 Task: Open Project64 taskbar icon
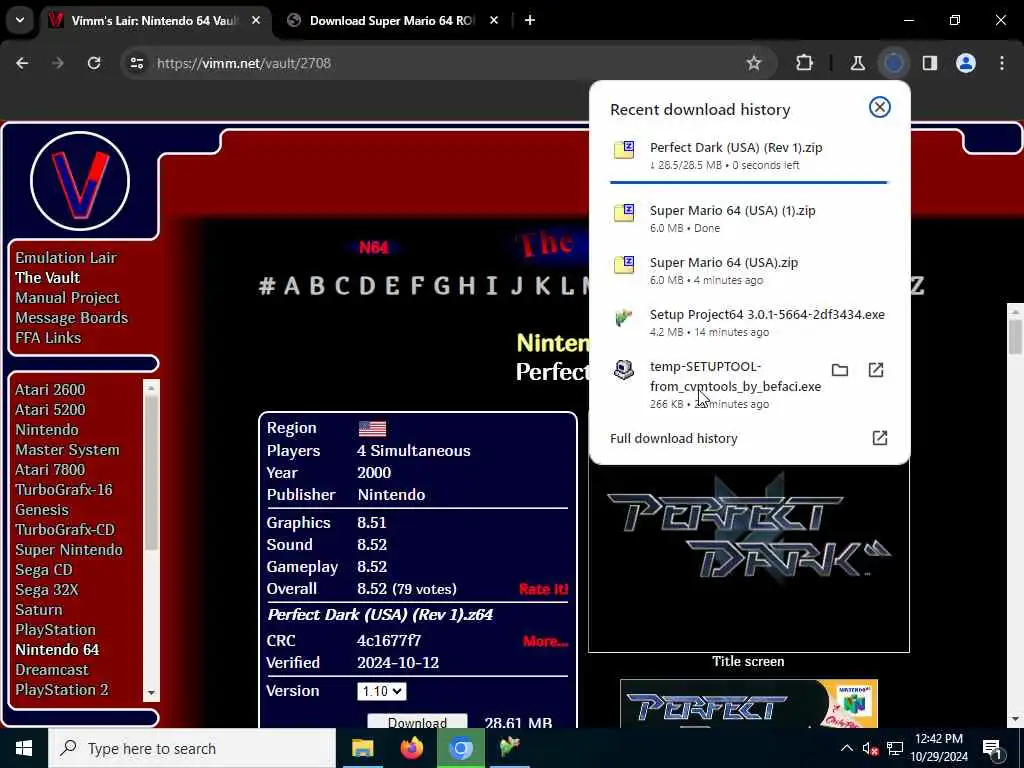click(509, 746)
